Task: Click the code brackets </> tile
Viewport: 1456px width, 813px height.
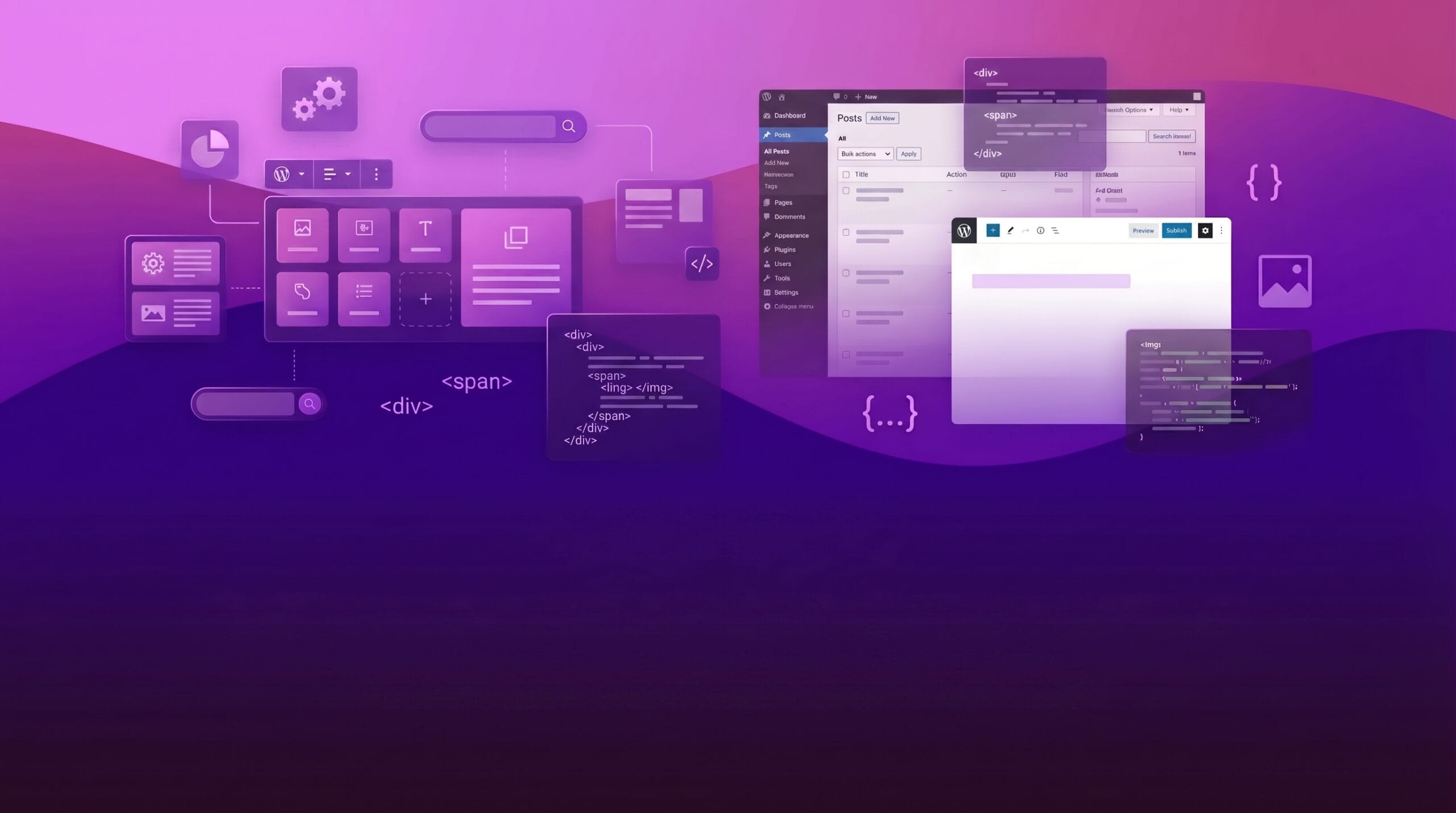Action: 702,263
